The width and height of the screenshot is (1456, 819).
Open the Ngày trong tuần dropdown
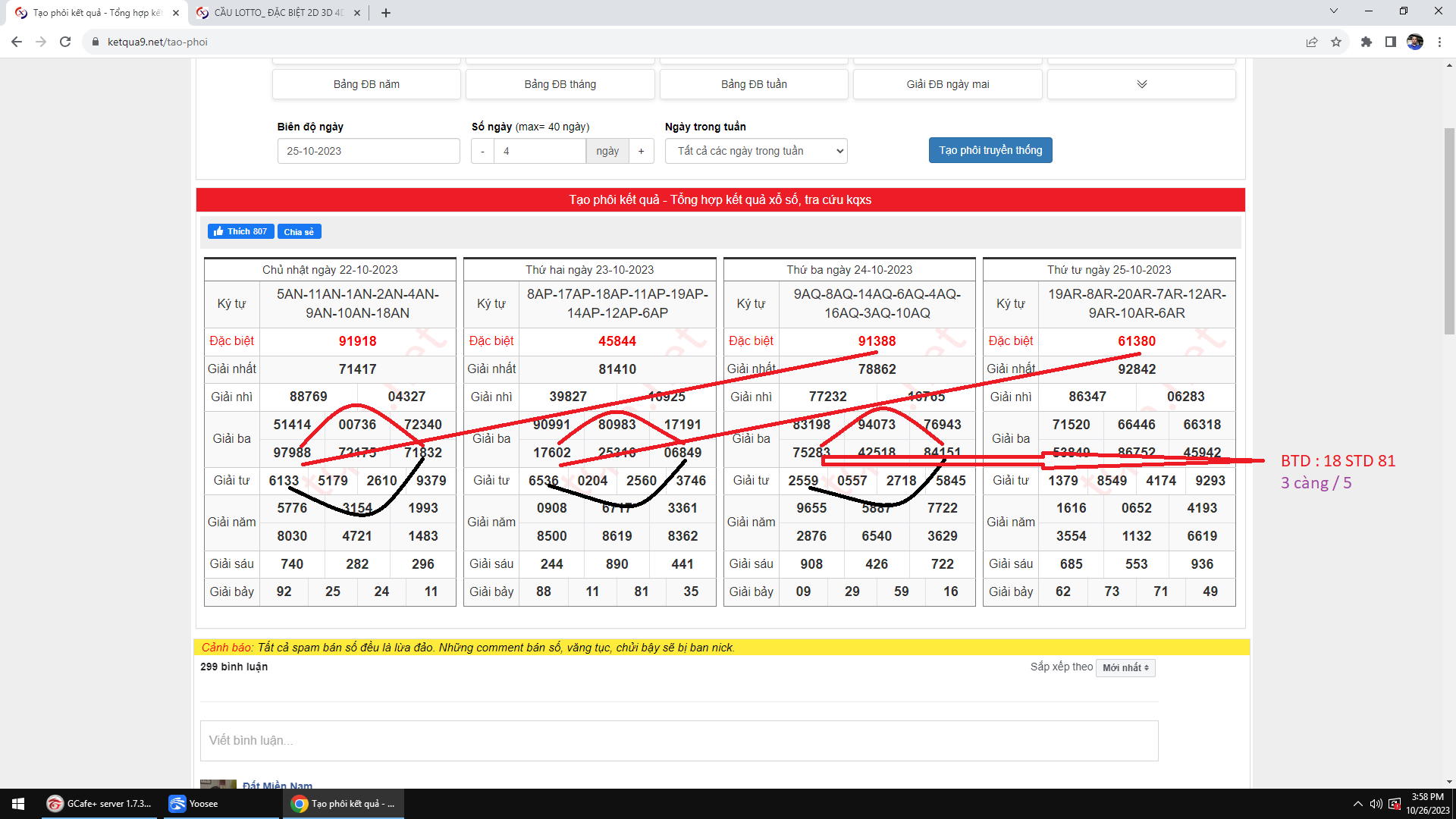pos(756,151)
